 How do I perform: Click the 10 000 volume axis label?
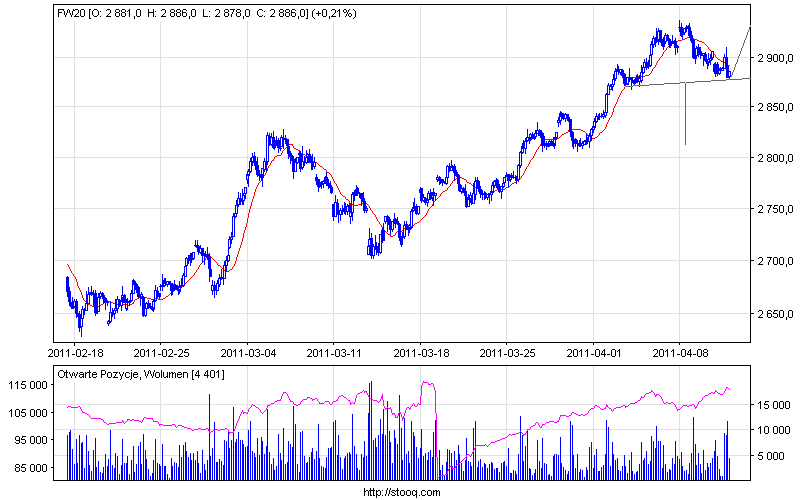point(774,431)
